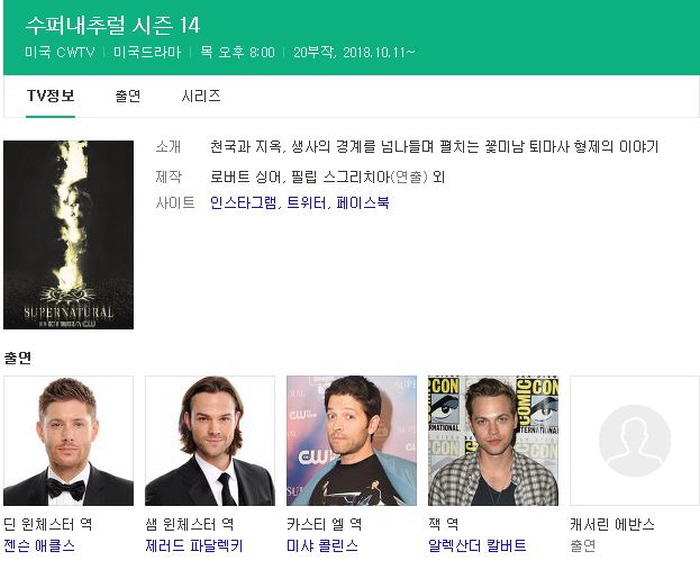Click the Supernatural poster image
The height and width of the screenshot is (561, 700).
click(x=68, y=235)
